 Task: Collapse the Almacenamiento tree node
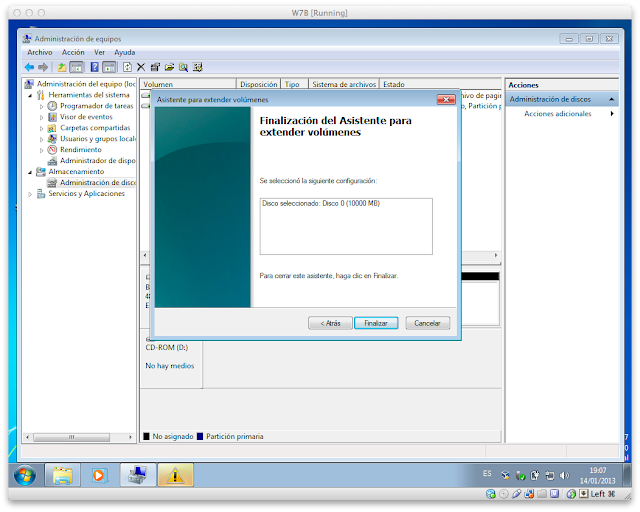[x=30, y=172]
